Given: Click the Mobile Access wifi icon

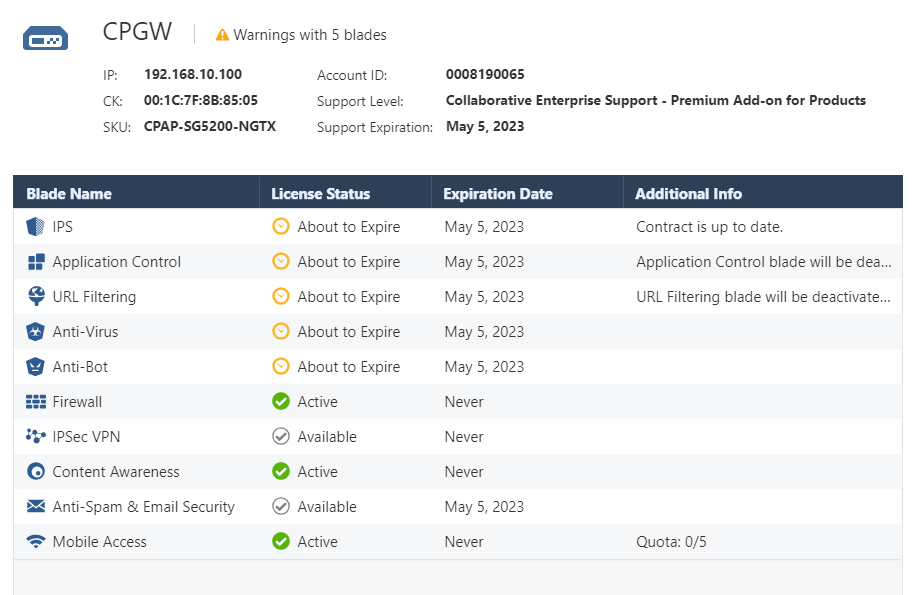Looking at the screenshot, I should (36, 542).
